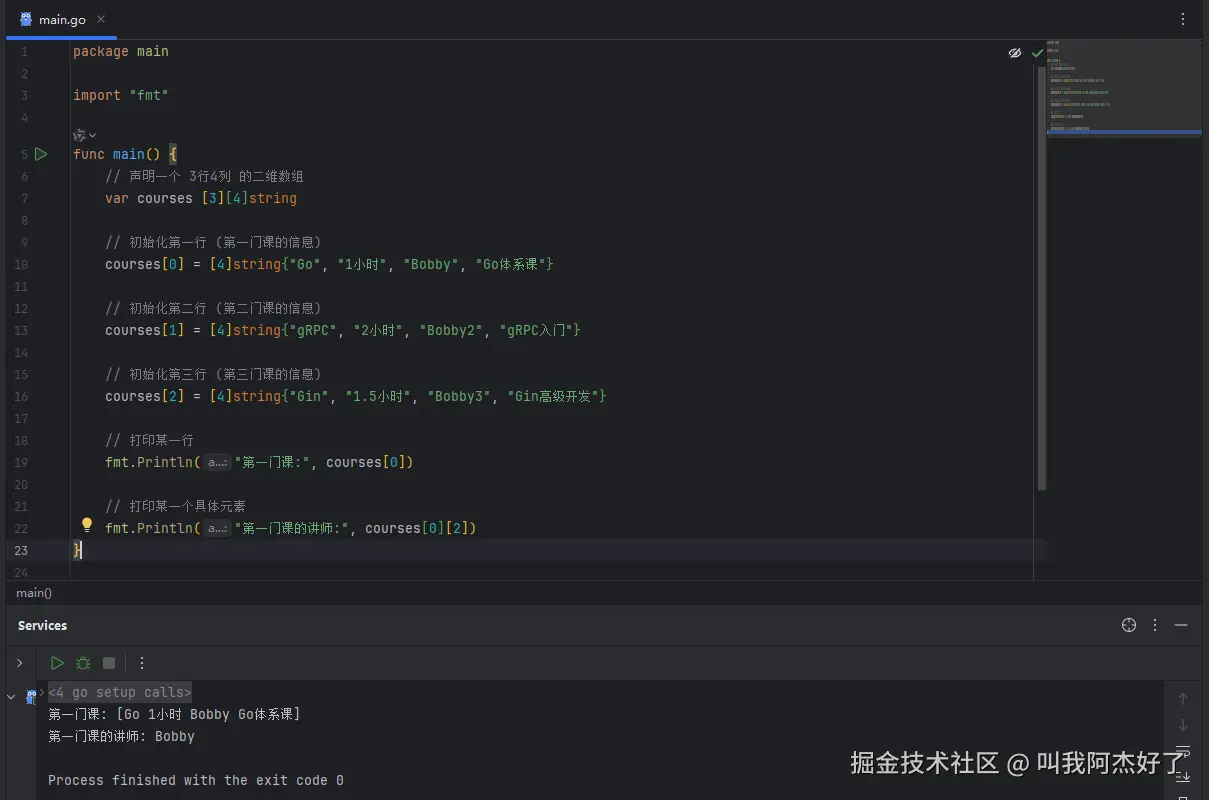Image resolution: width=1209 pixels, height=800 pixels.
Task: Click the editor vertical scrollbar thumb
Action: pos(1041,277)
